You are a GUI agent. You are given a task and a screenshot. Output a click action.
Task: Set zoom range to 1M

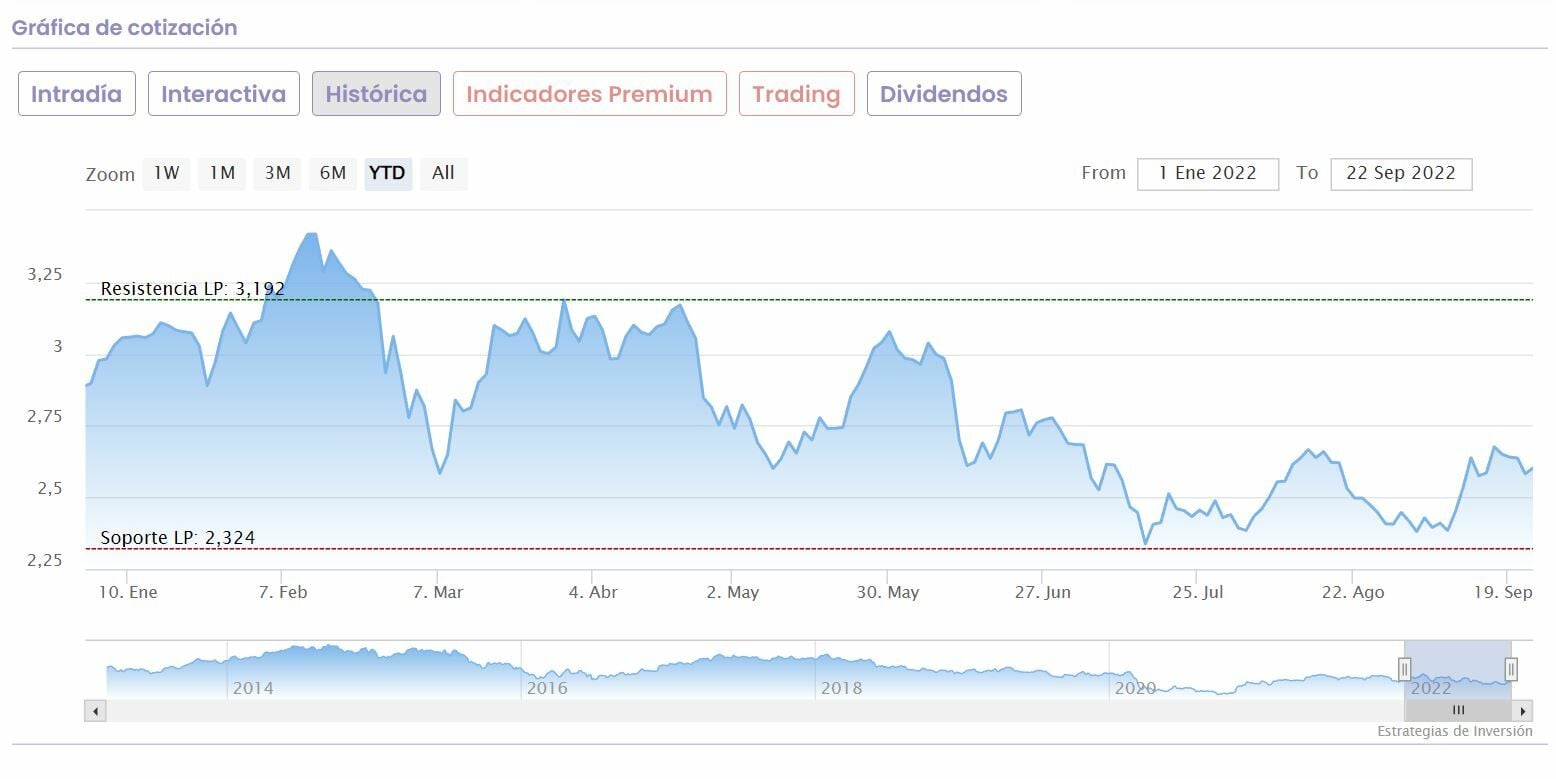(222, 173)
